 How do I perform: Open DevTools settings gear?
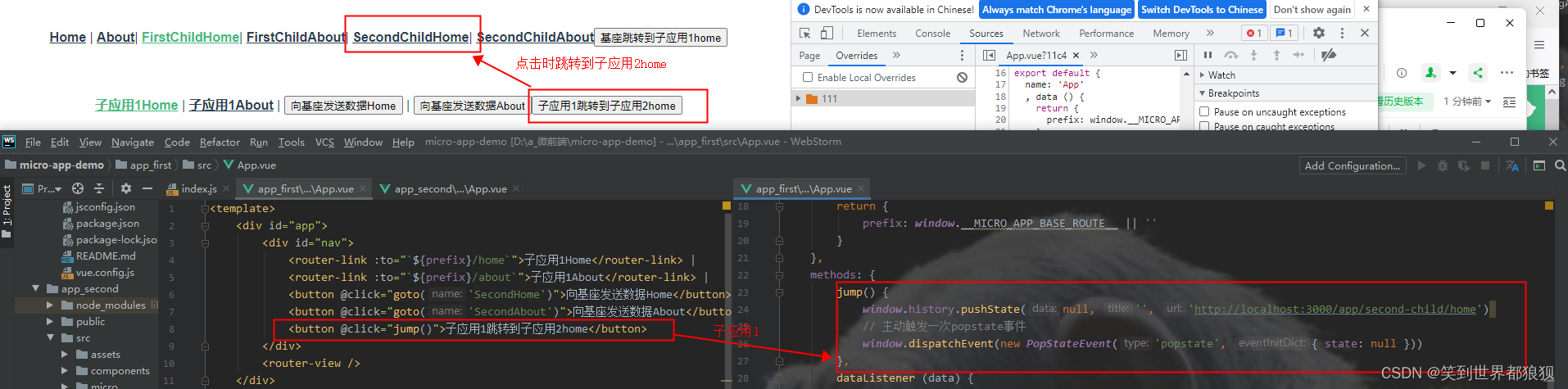(1318, 33)
